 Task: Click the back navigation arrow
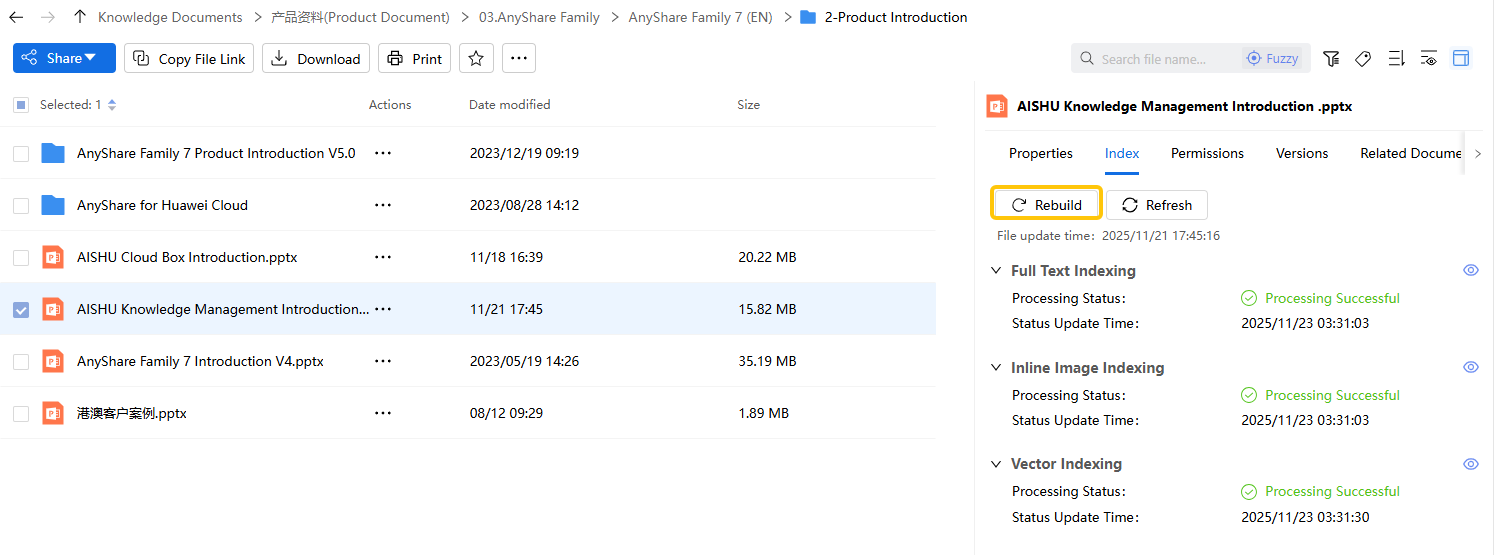click(x=16, y=17)
